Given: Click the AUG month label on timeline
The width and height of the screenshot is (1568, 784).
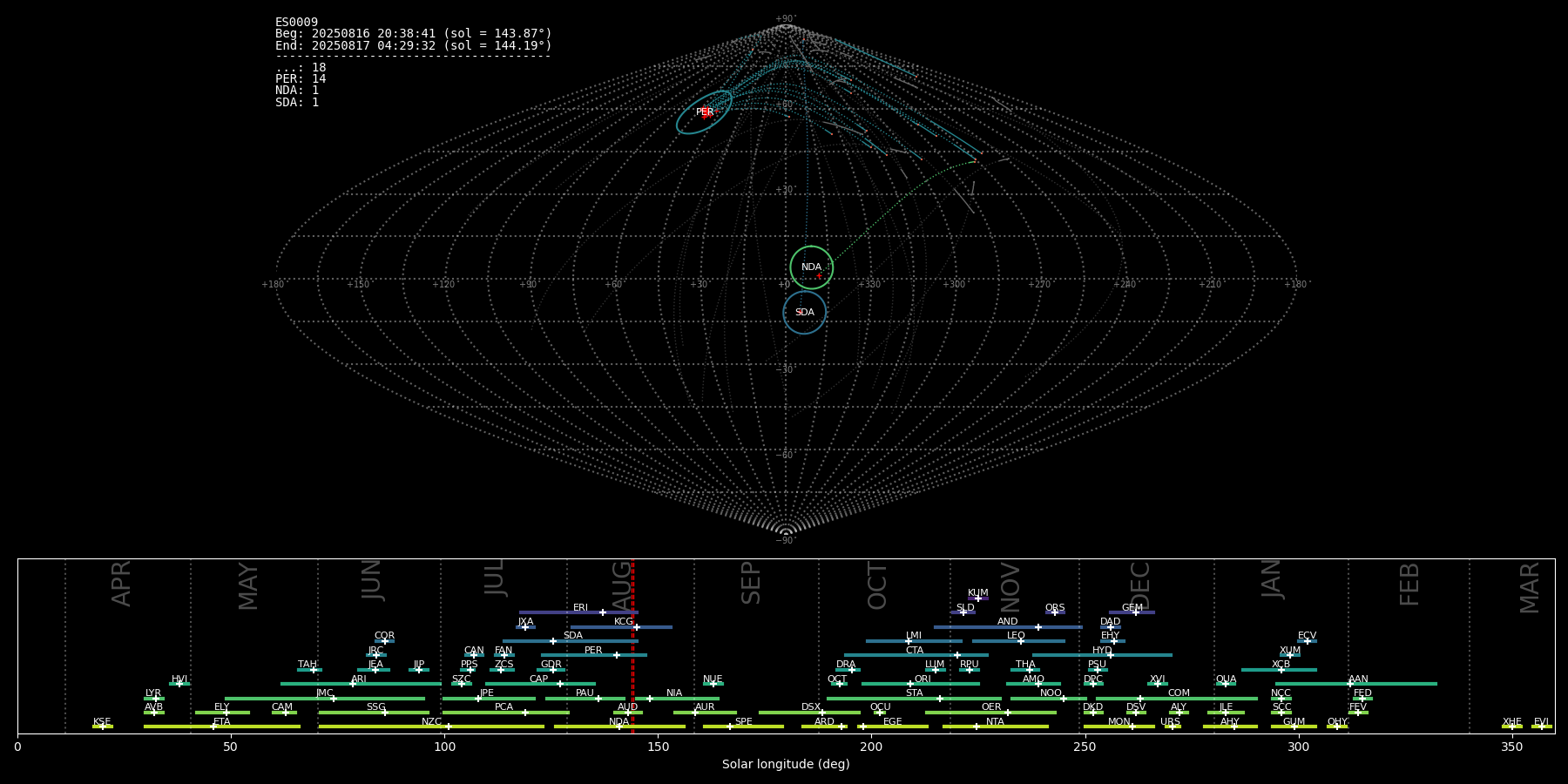Looking at the screenshot, I should (621, 584).
